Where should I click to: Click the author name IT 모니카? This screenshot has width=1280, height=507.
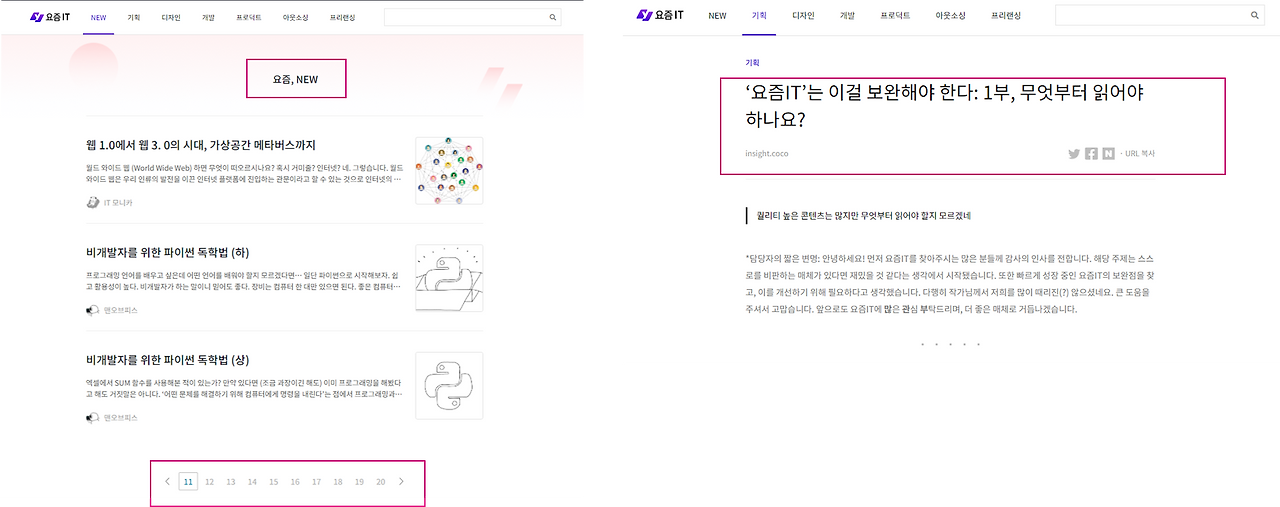(118, 203)
